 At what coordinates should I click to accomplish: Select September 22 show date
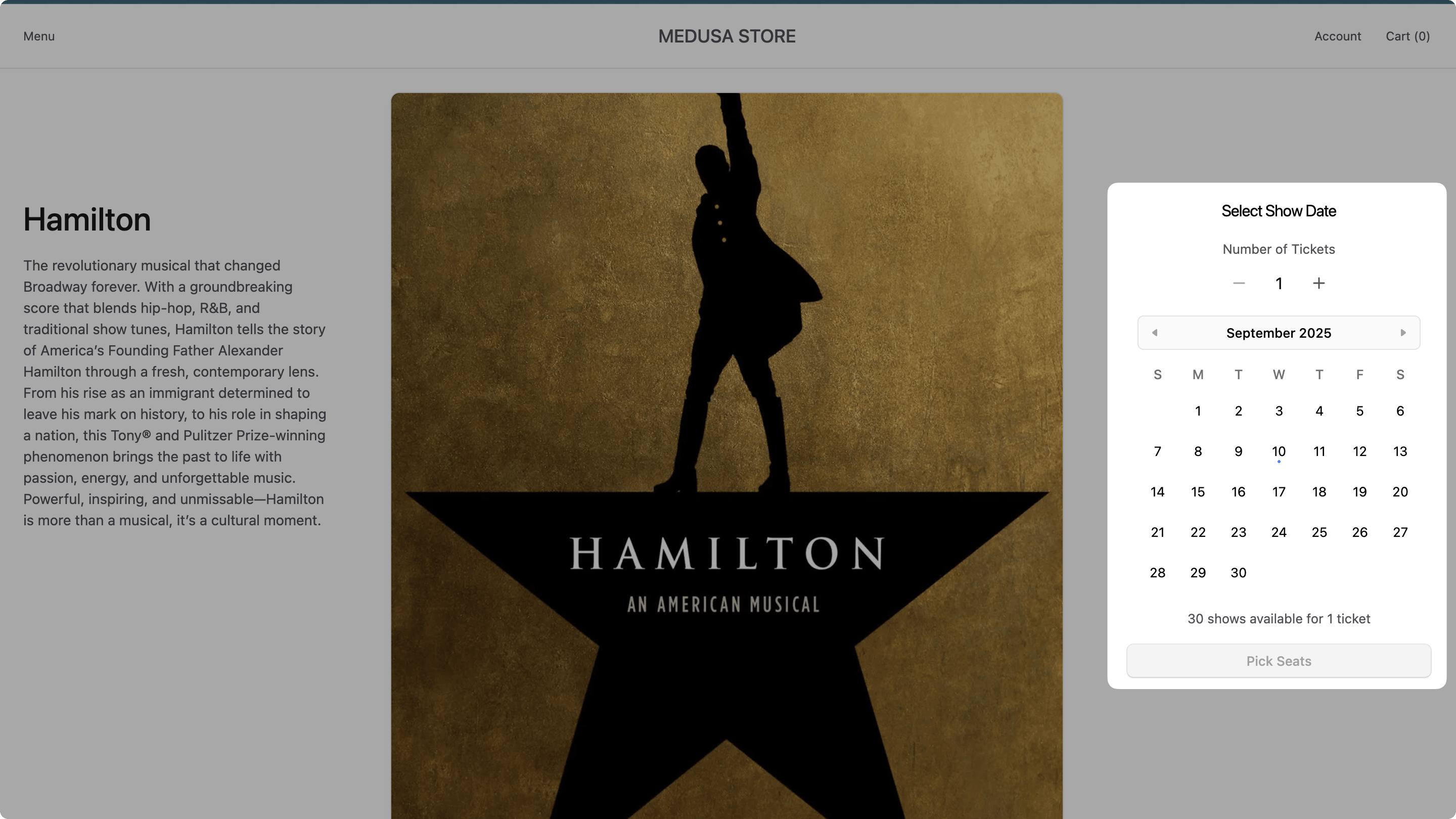point(1198,532)
